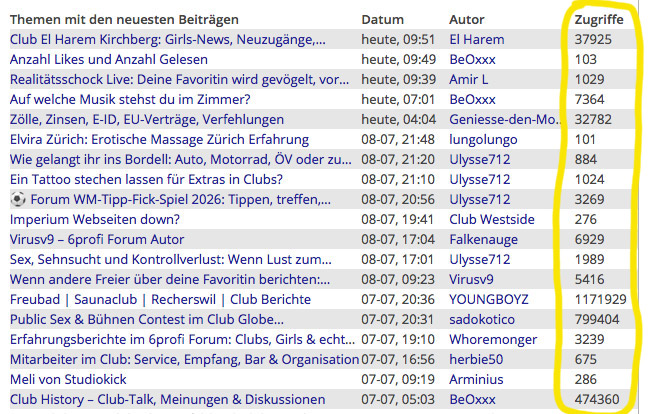Screen dimensions: 648x414
Task: Open 'Club History – Club-Talk' thread link
Action: (x=167, y=400)
